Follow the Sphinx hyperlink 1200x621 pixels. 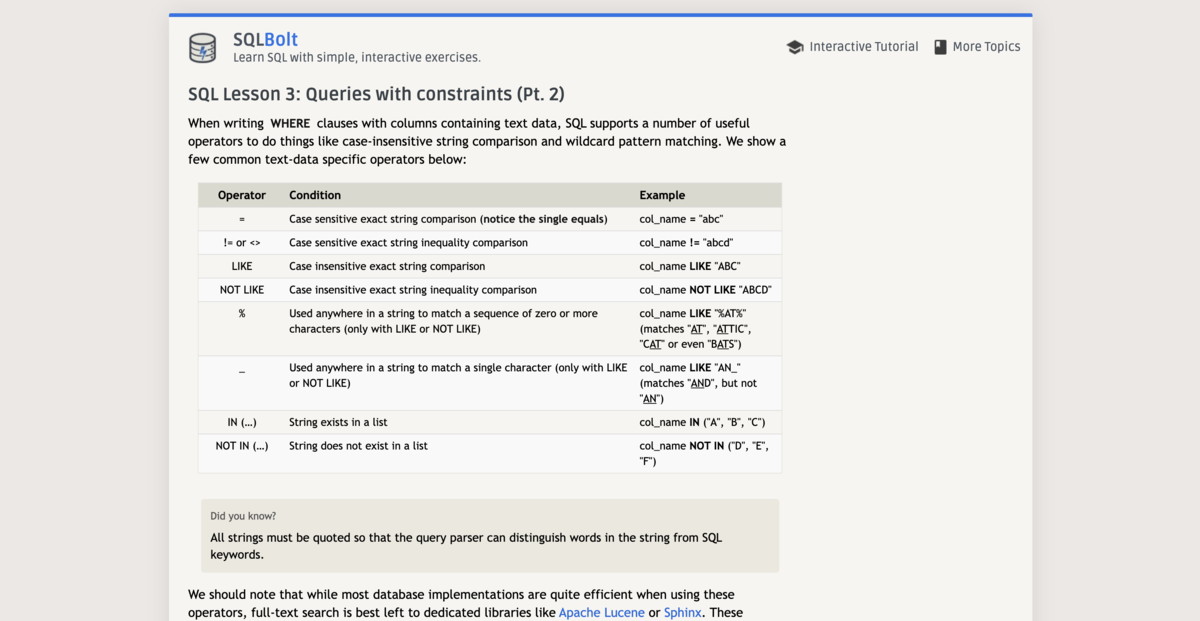pos(682,612)
